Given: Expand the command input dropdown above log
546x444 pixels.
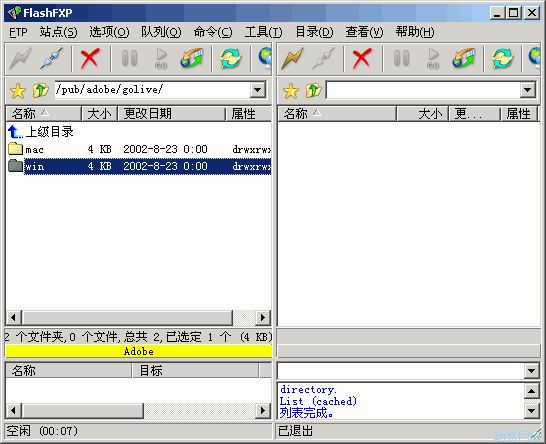Looking at the screenshot, I should point(532,371).
